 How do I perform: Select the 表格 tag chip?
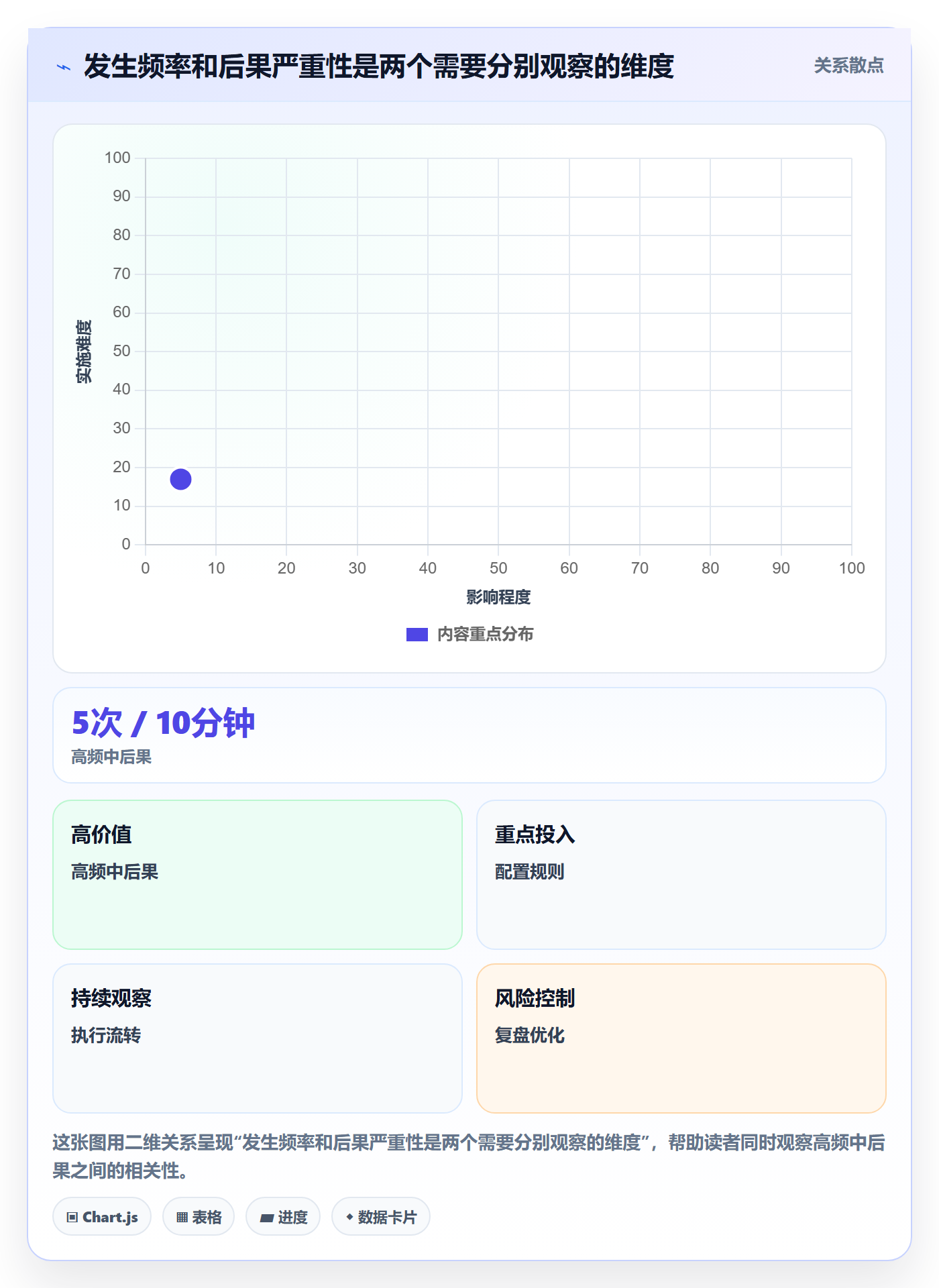pos(199,1217)
